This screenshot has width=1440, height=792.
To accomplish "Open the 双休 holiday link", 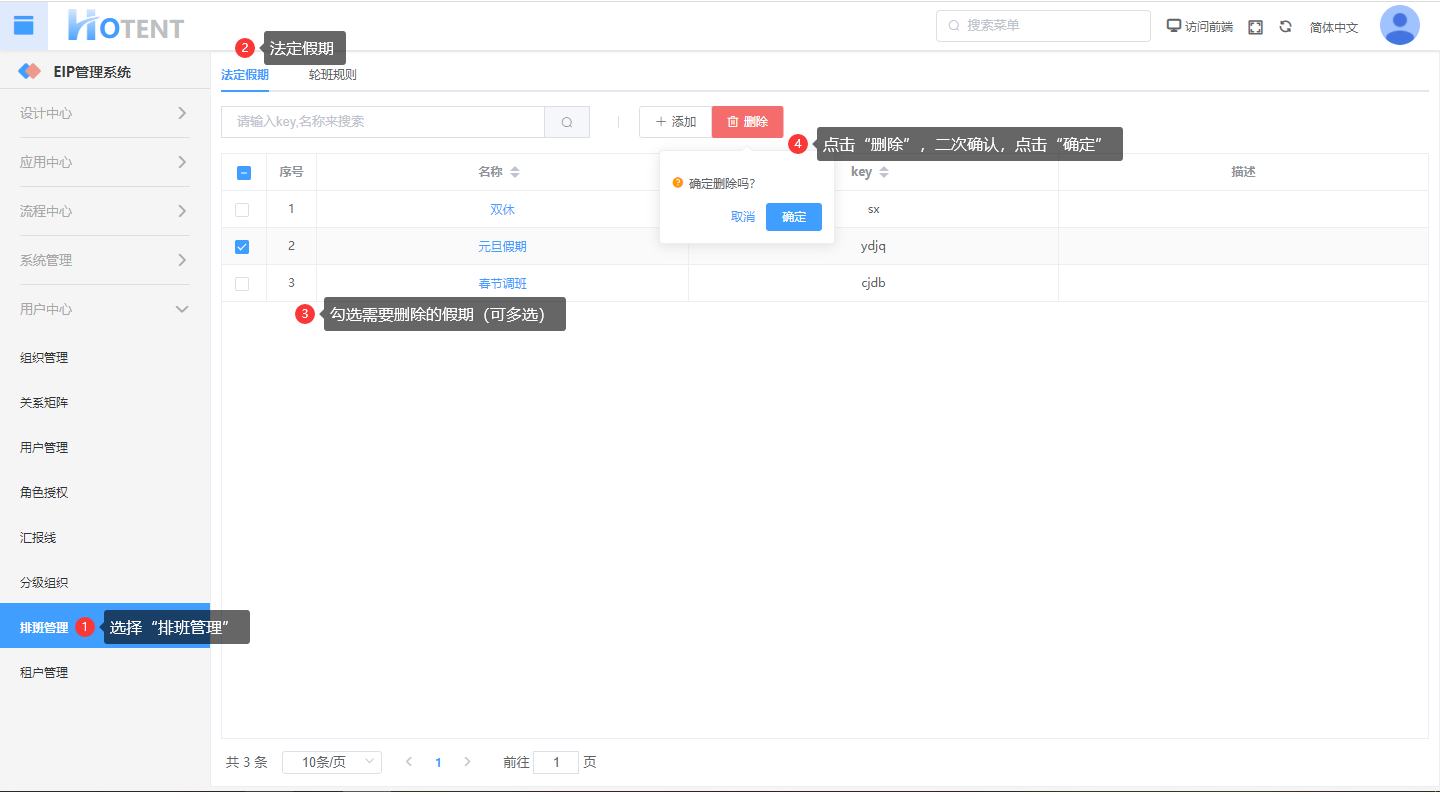I will [502, 210].
